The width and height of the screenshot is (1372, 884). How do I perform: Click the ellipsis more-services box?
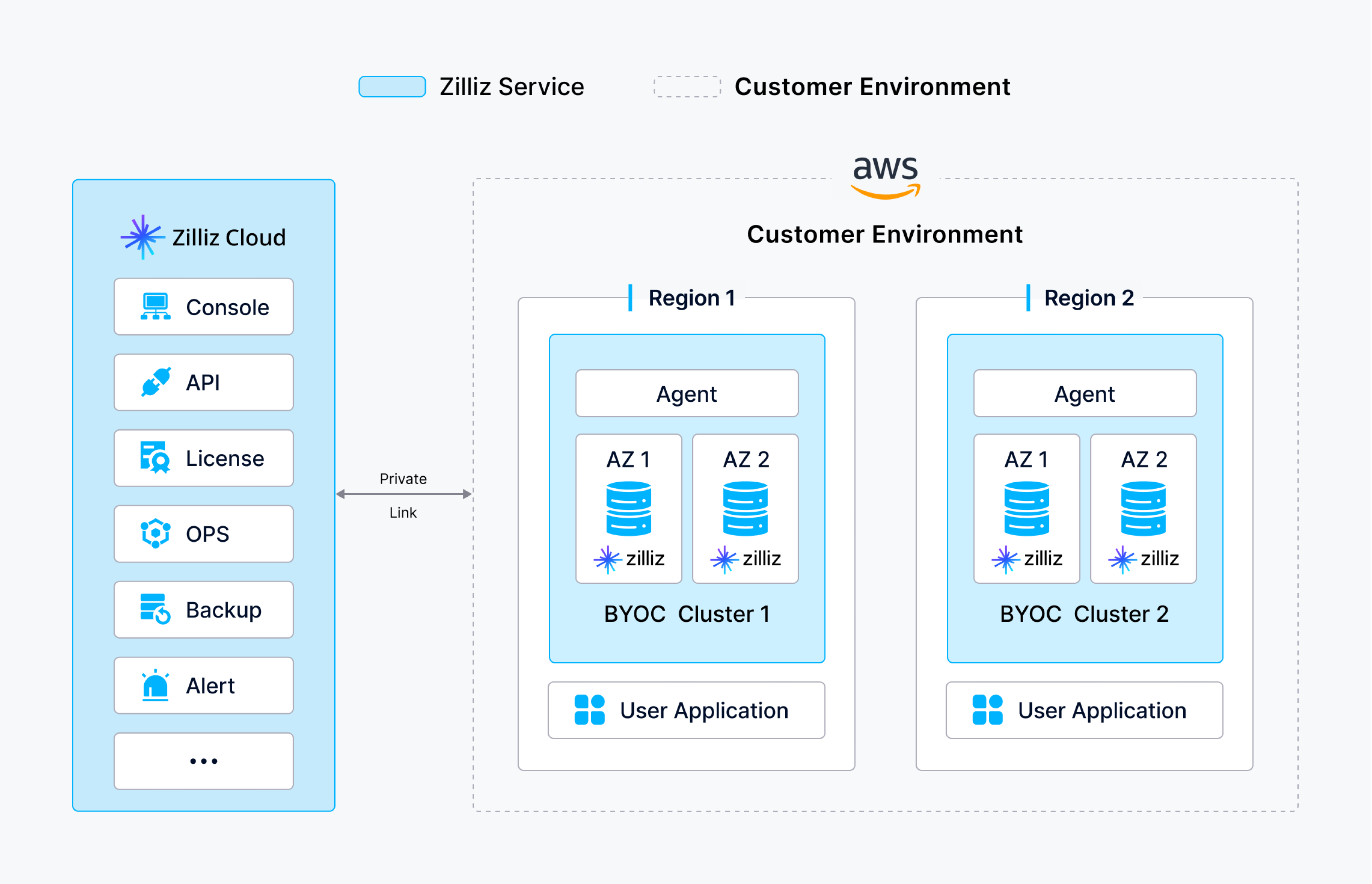[204, 761]
